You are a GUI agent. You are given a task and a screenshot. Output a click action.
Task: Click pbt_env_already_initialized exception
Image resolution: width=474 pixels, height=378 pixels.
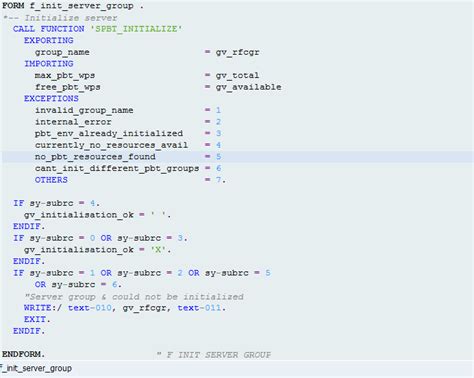tap(109, 133)
